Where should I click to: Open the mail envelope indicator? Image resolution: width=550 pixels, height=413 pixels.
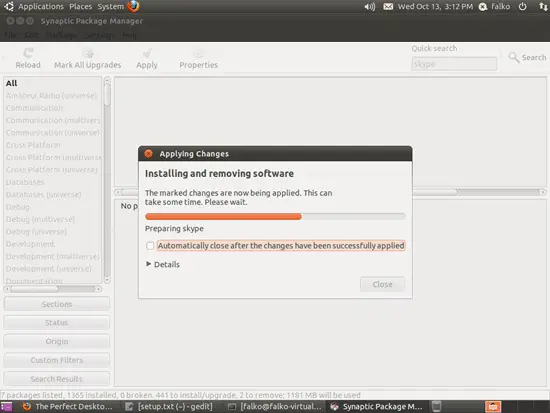pyautogui.click(x=388, y=6)
